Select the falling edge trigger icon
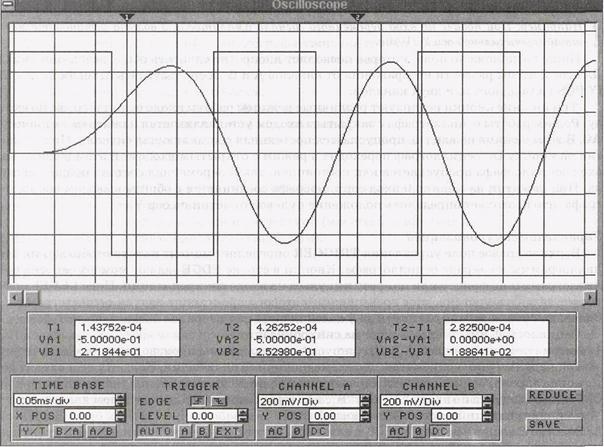This screenshot has width=604, height=447. point(219,401)
